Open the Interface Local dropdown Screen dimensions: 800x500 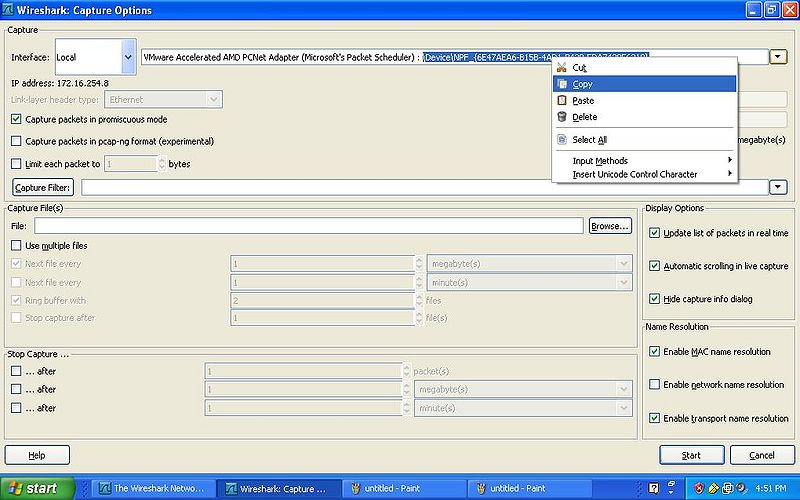tap(95, 57)
